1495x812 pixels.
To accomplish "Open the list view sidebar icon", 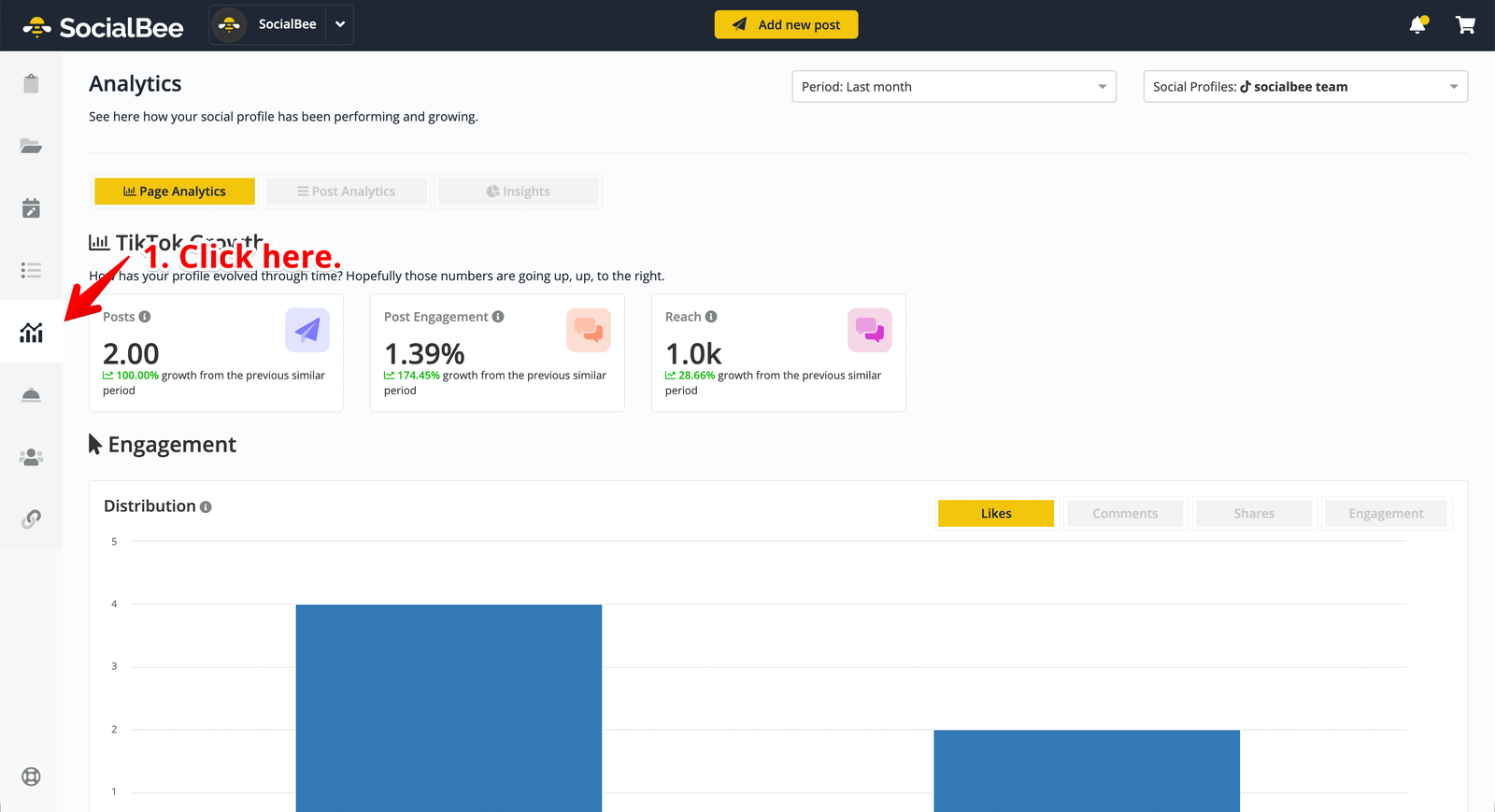I will (x=31, y=270).
